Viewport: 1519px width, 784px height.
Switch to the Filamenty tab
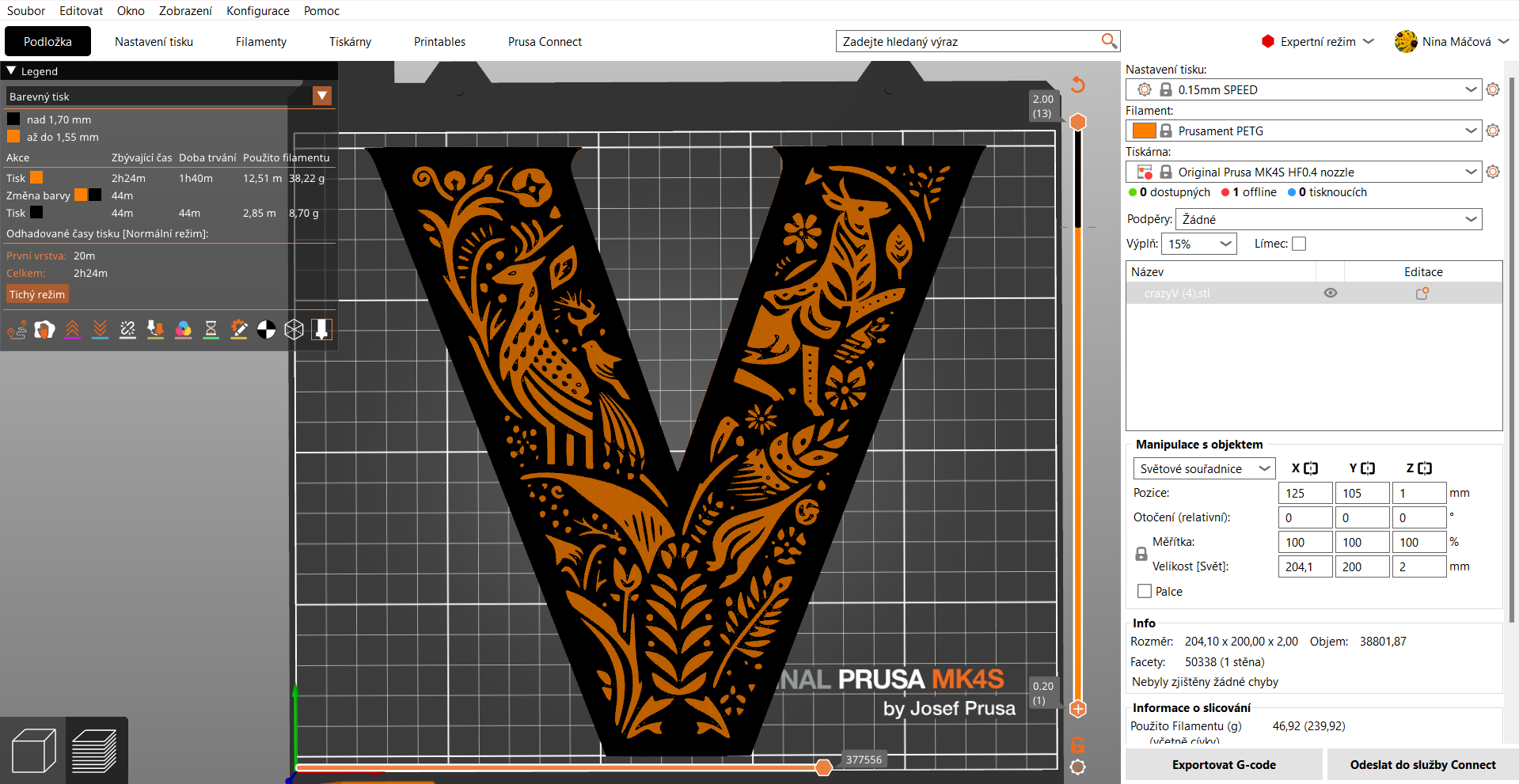(260, 41)
